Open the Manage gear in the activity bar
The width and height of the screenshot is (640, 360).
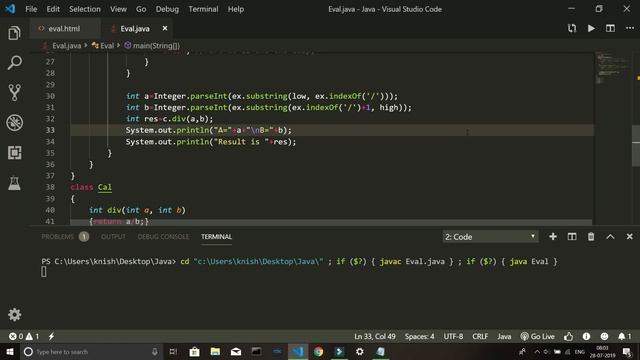[x=14, y=315]
